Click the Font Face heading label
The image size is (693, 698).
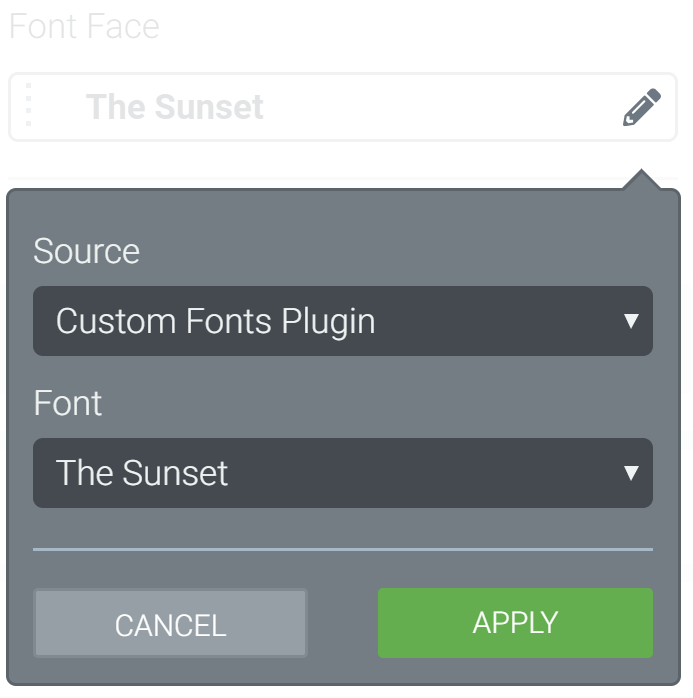click(x=84, y=27)
